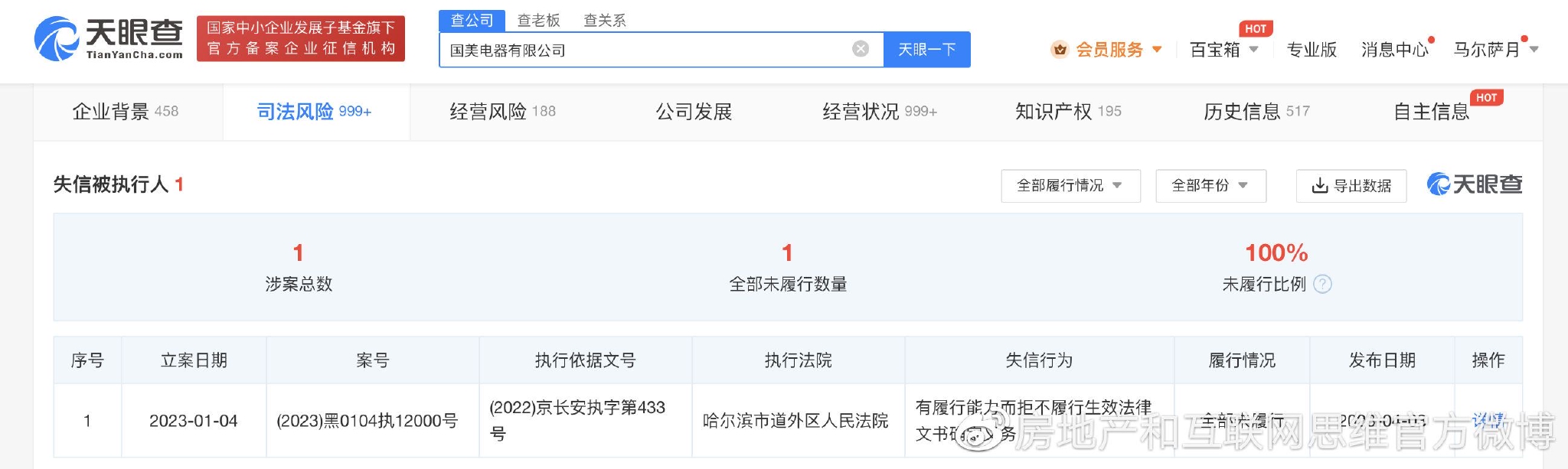Open the 全部年份 year dropdown
Screen dimensions: 1568x469
point(1210,186)
